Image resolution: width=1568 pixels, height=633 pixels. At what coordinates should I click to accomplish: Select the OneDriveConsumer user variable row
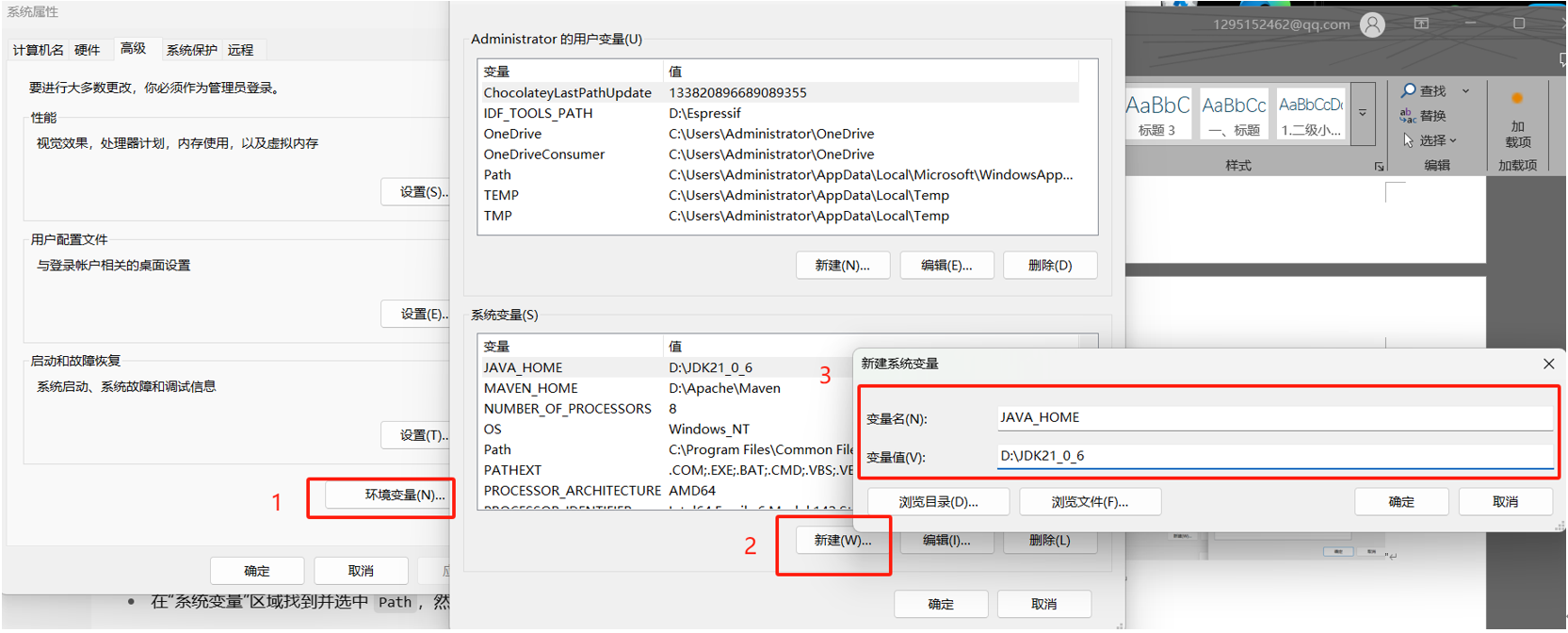(779, 154)
